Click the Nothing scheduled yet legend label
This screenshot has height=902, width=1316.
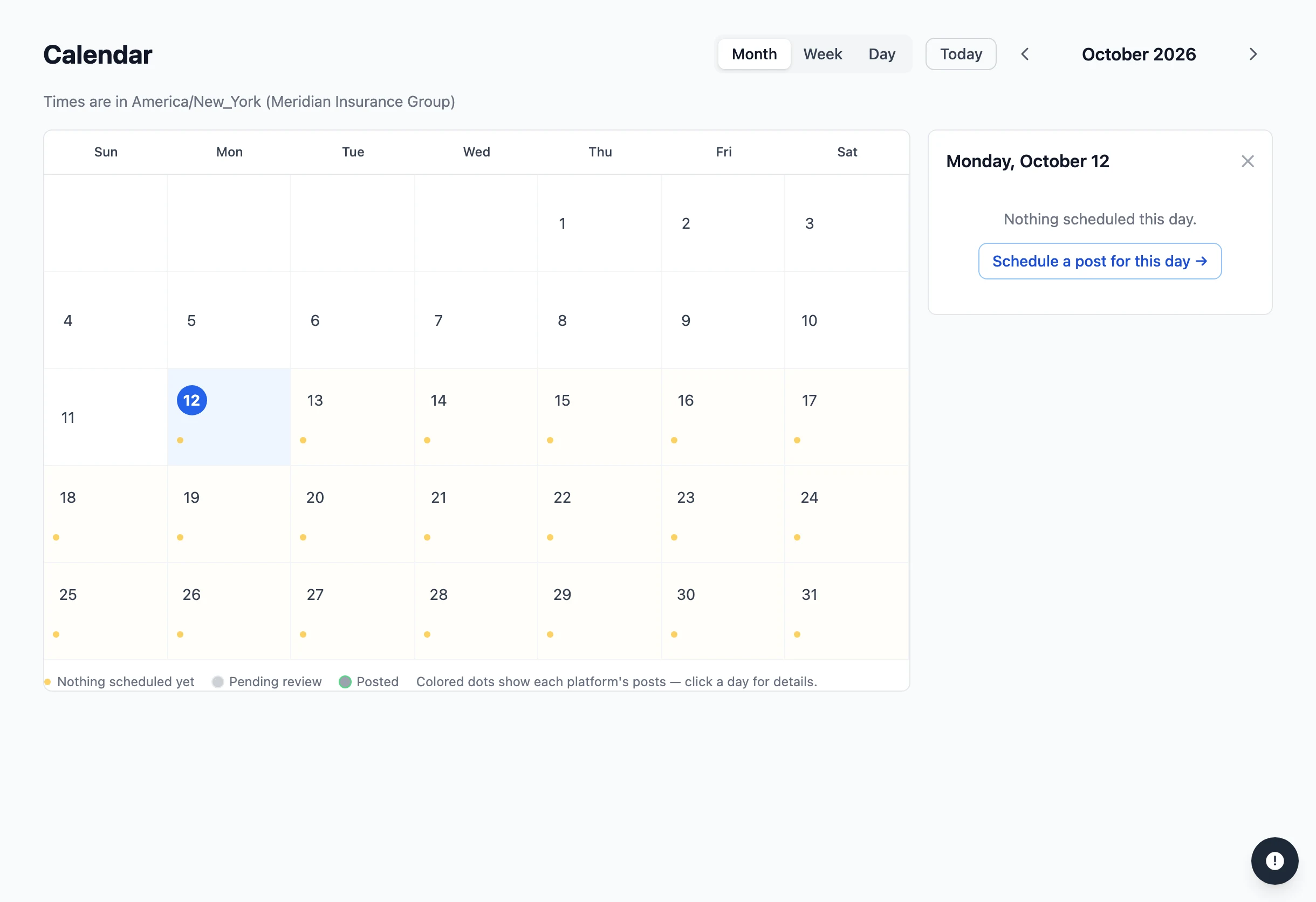pyautogui.click(x=126, y=682)
